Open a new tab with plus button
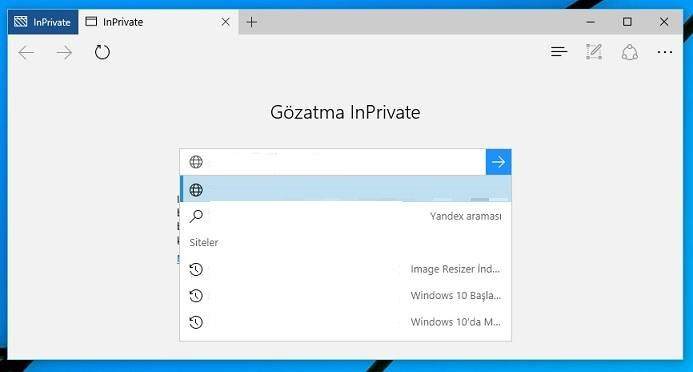Screen dimensions: 693x372 pos(251,22)
